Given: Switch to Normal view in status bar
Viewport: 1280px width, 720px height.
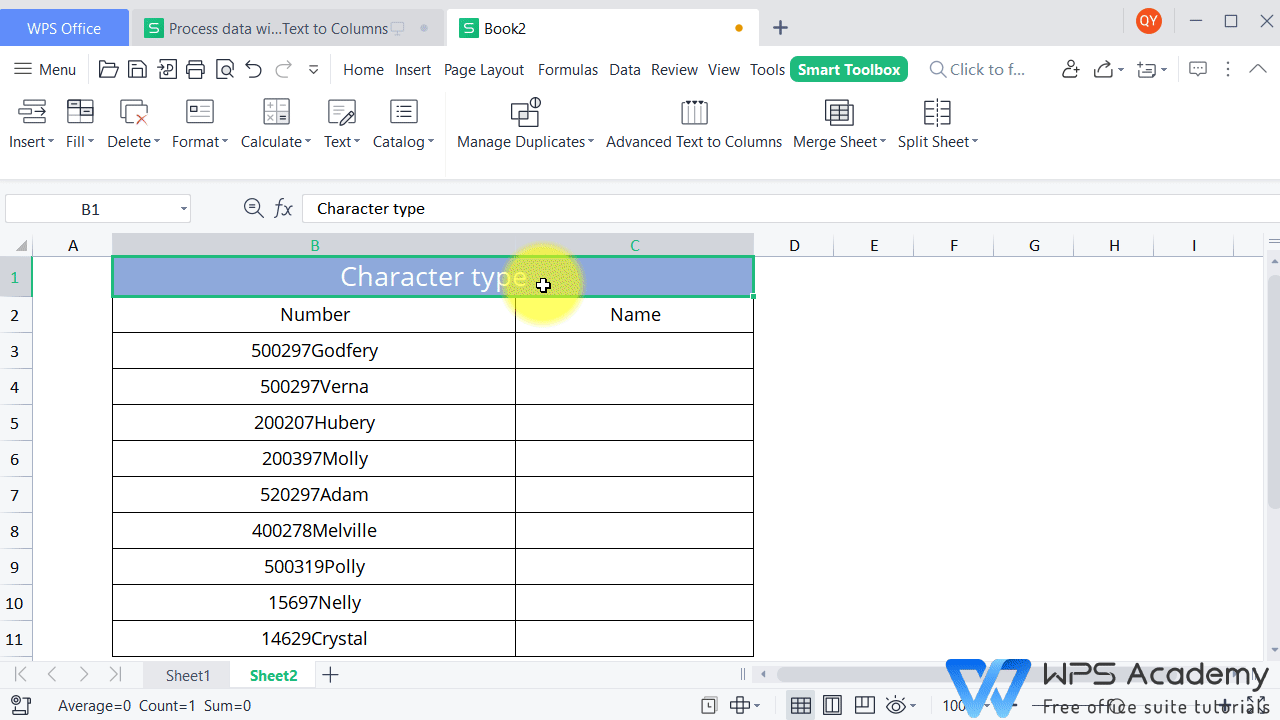Looking at the screenshot, I should click(800, 706).
